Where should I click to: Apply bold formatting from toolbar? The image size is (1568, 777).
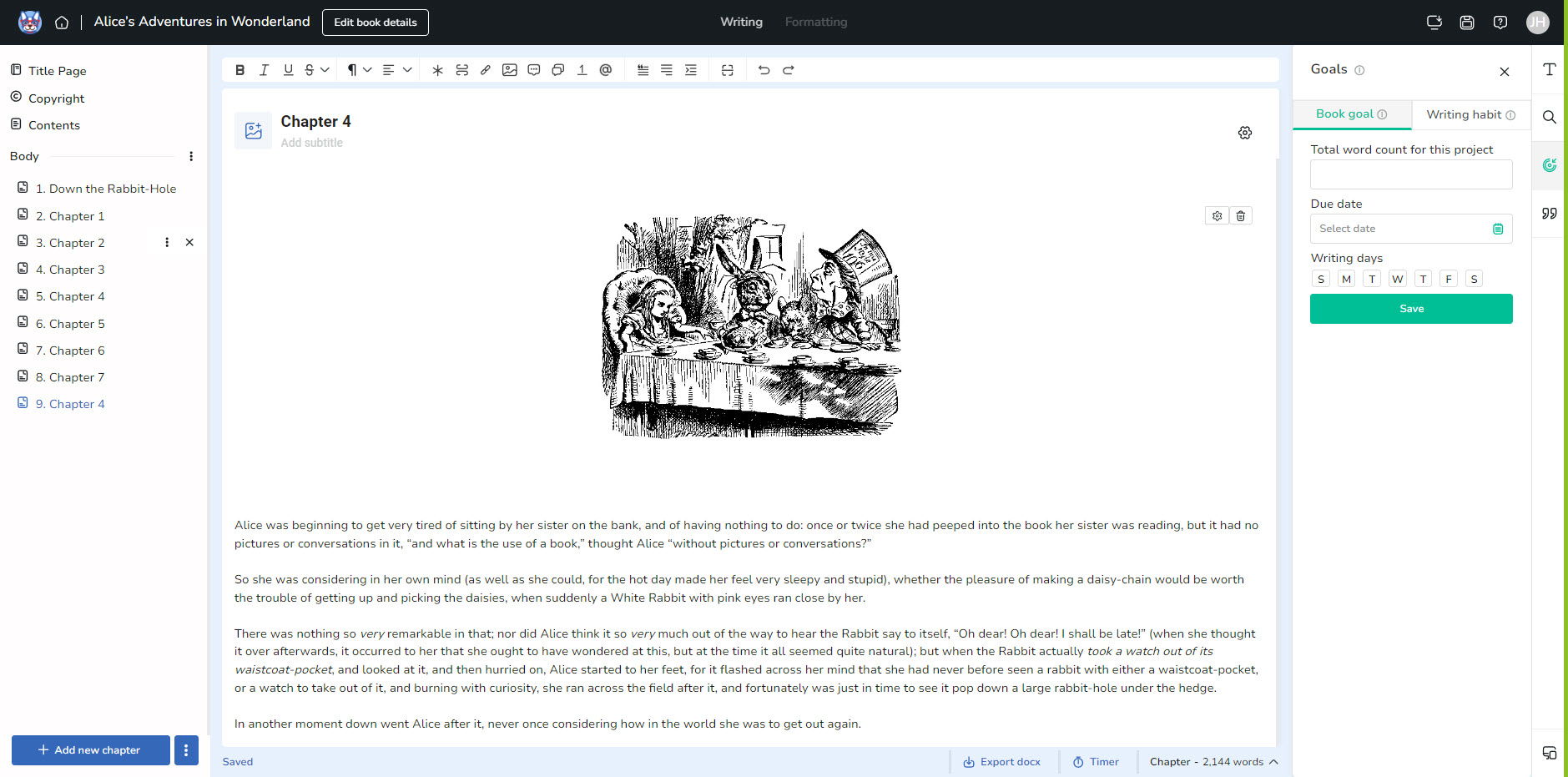click(x=240, y=70)
